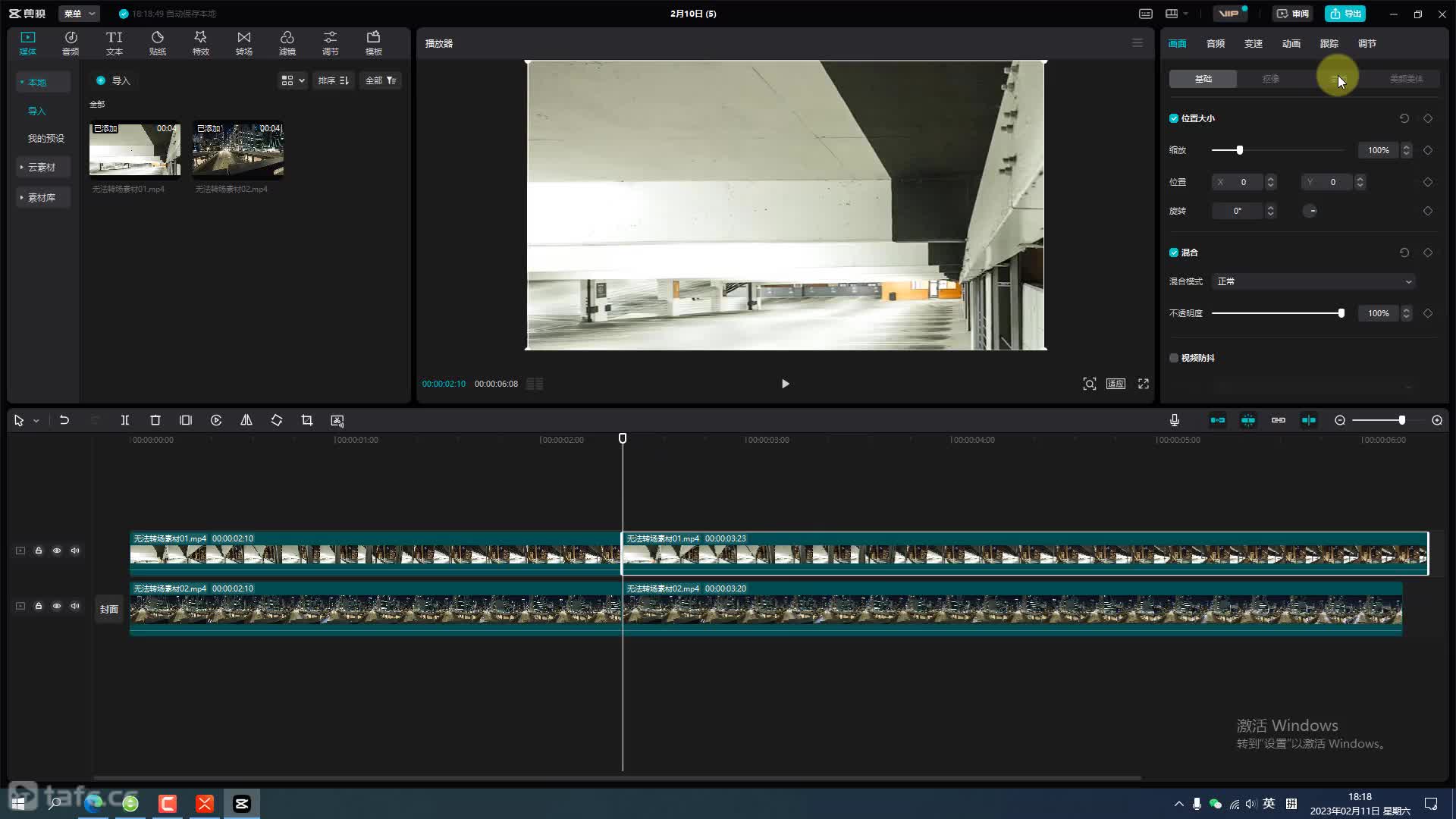The image size is (1456, 819).
Task: Open the 滤镜 filters panel
Action: coord(287,43)
